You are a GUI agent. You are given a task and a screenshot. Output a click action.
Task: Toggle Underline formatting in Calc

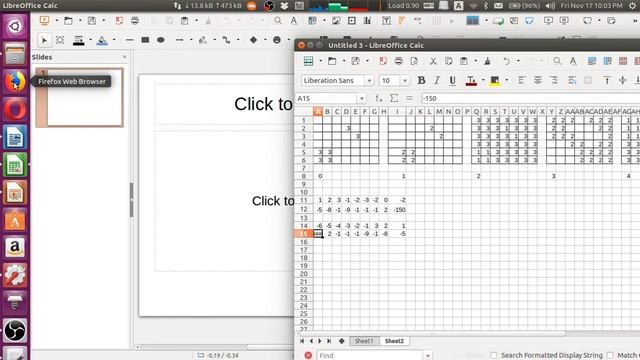(x=452, y=80)
